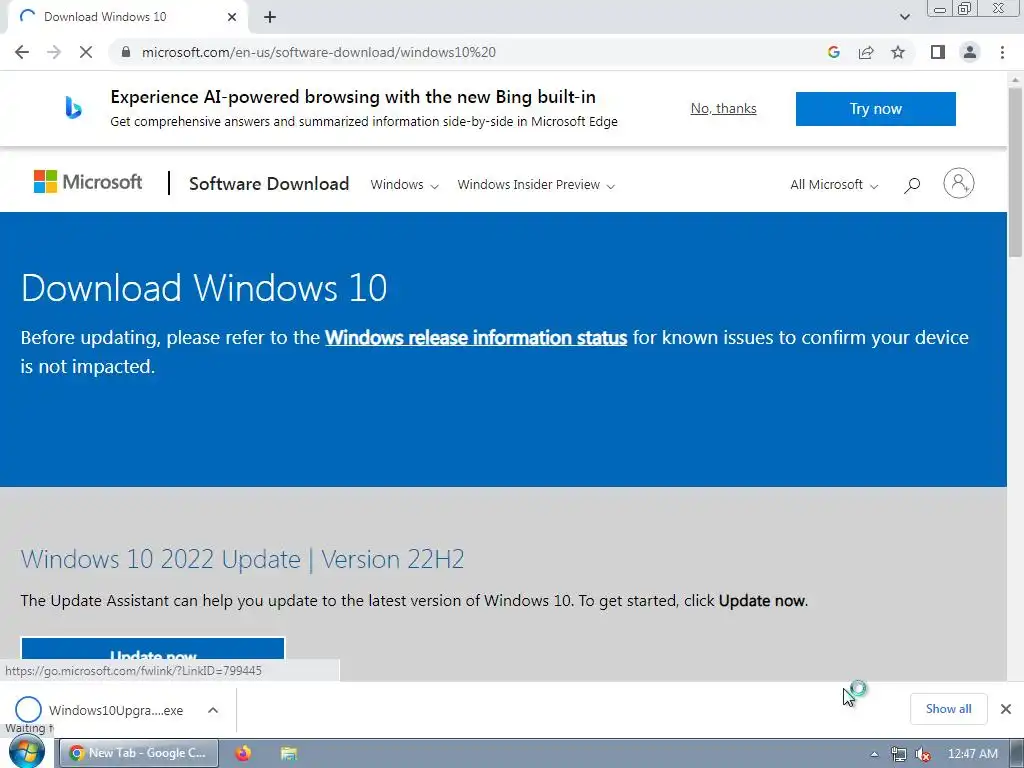Stop loading the page
Screen dimensions: 1024x768
click(86, 52)
